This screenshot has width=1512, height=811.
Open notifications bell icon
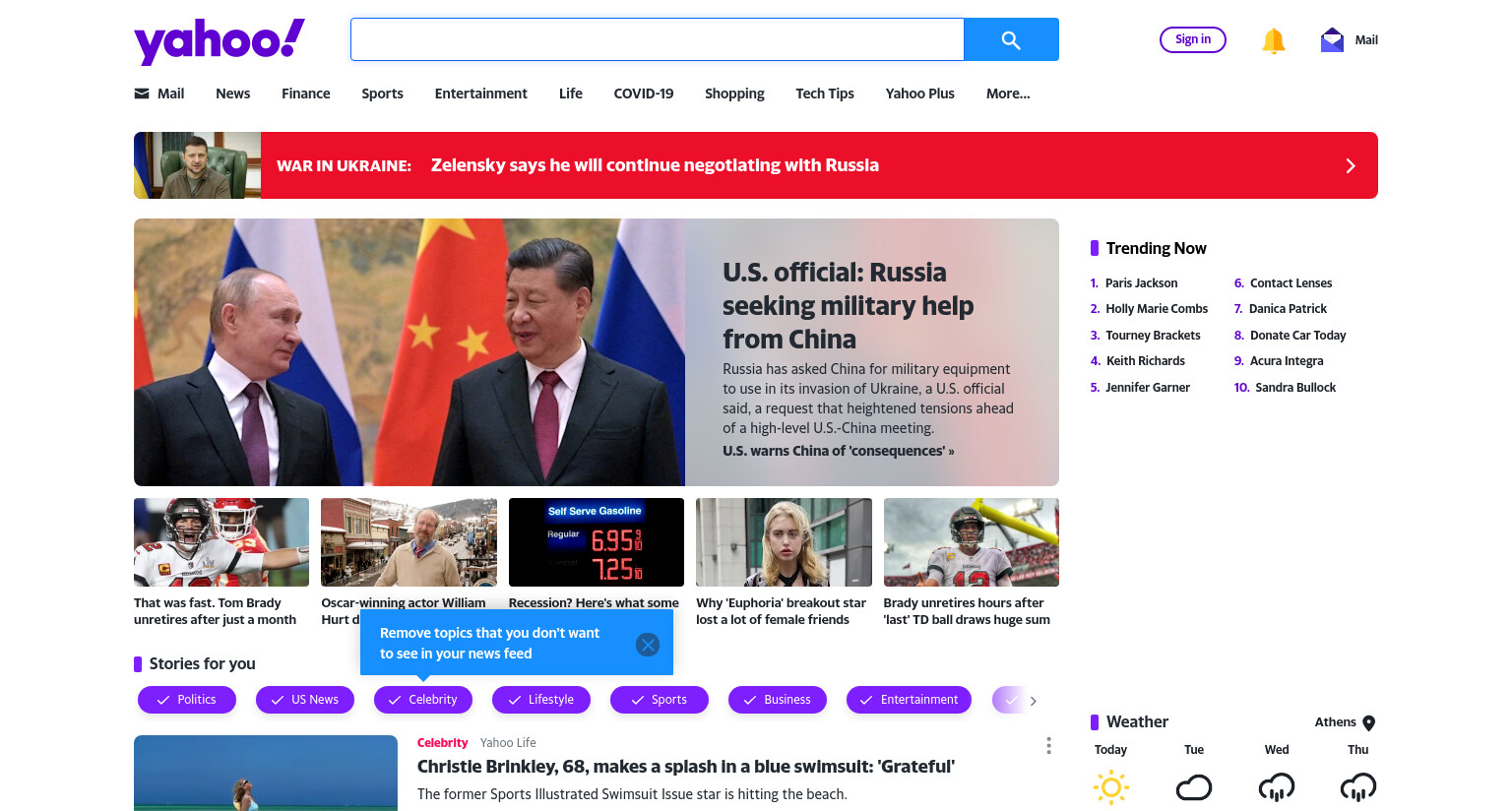(1273, 40)
